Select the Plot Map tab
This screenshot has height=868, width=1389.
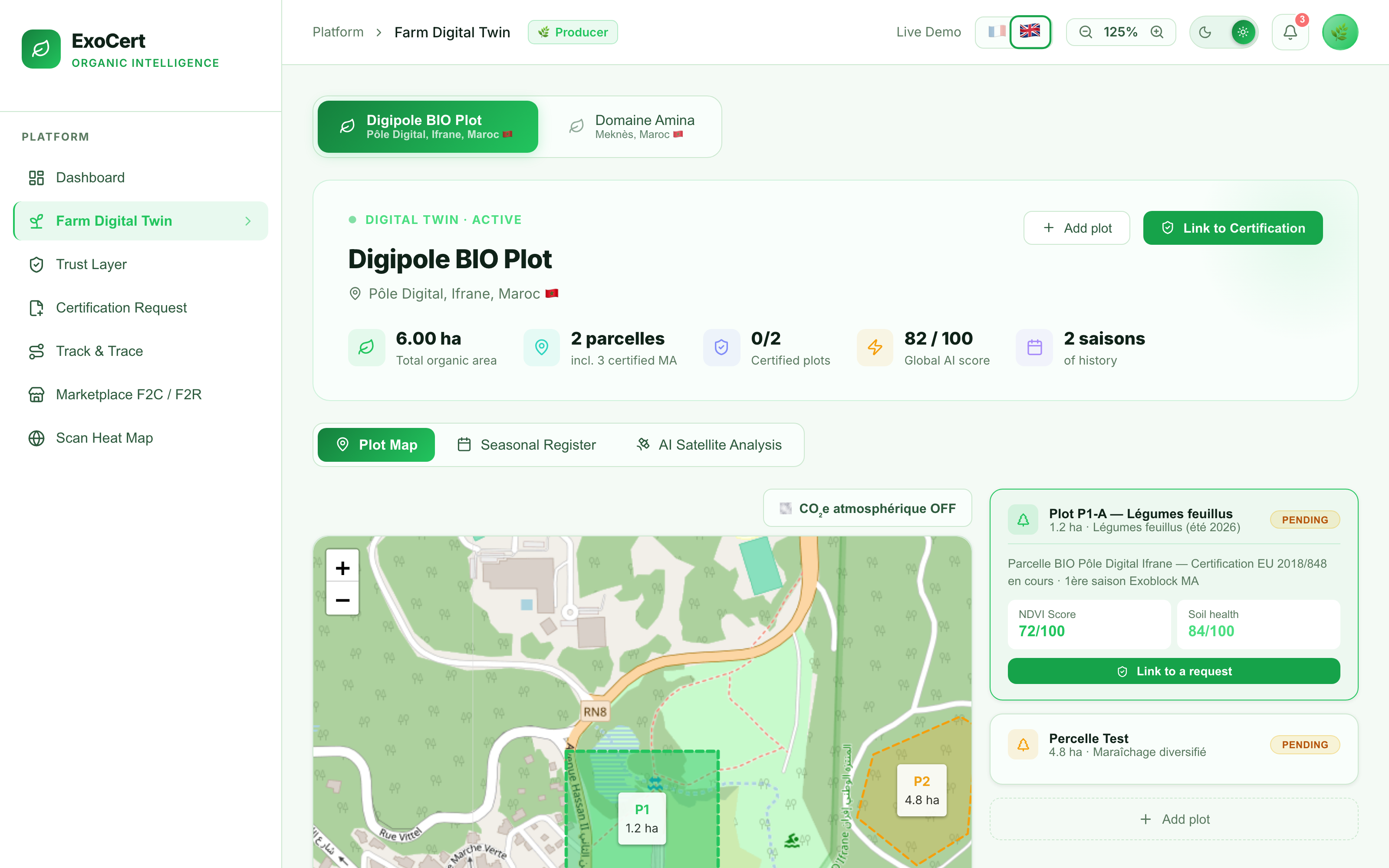[x=376, y=445]
